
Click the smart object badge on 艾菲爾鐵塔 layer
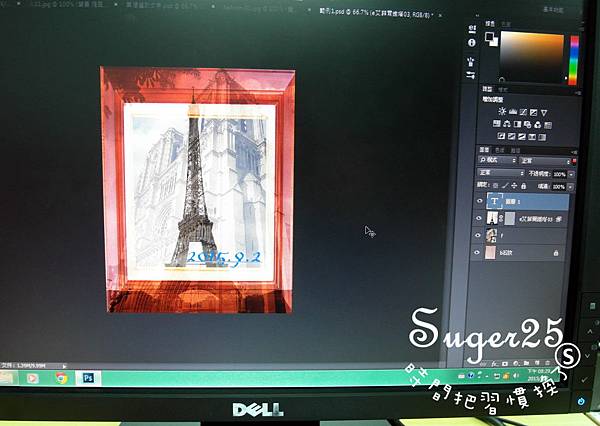click(x=559, y=219)
